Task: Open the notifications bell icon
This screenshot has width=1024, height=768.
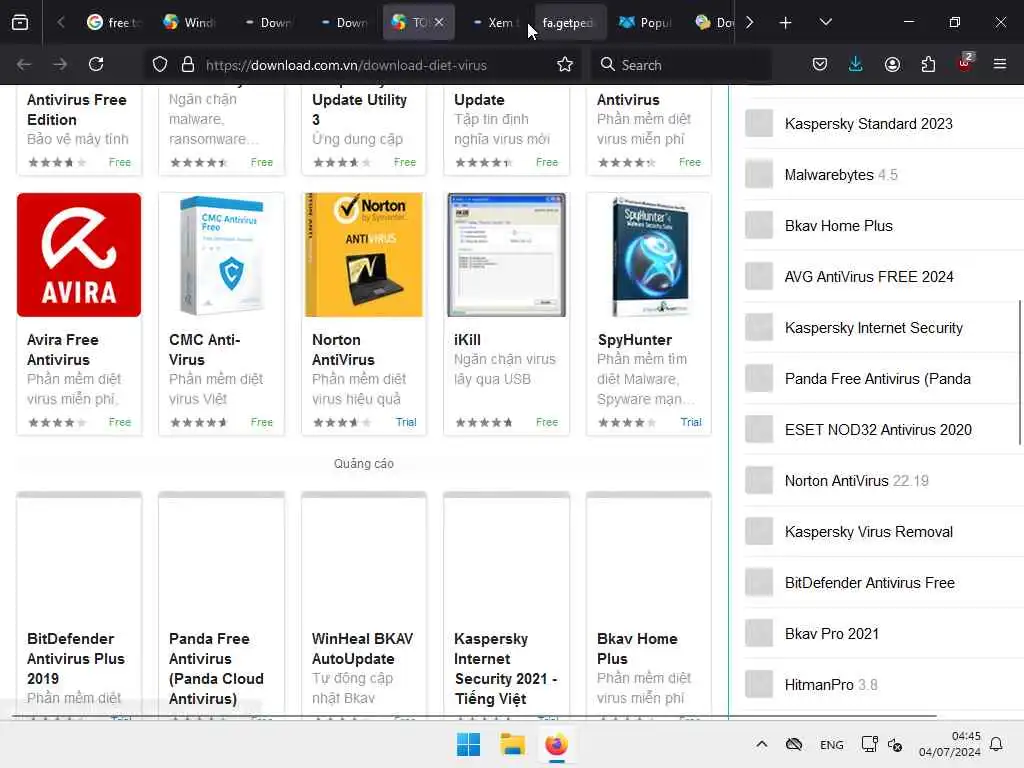Action: click(x=996, y=744)
